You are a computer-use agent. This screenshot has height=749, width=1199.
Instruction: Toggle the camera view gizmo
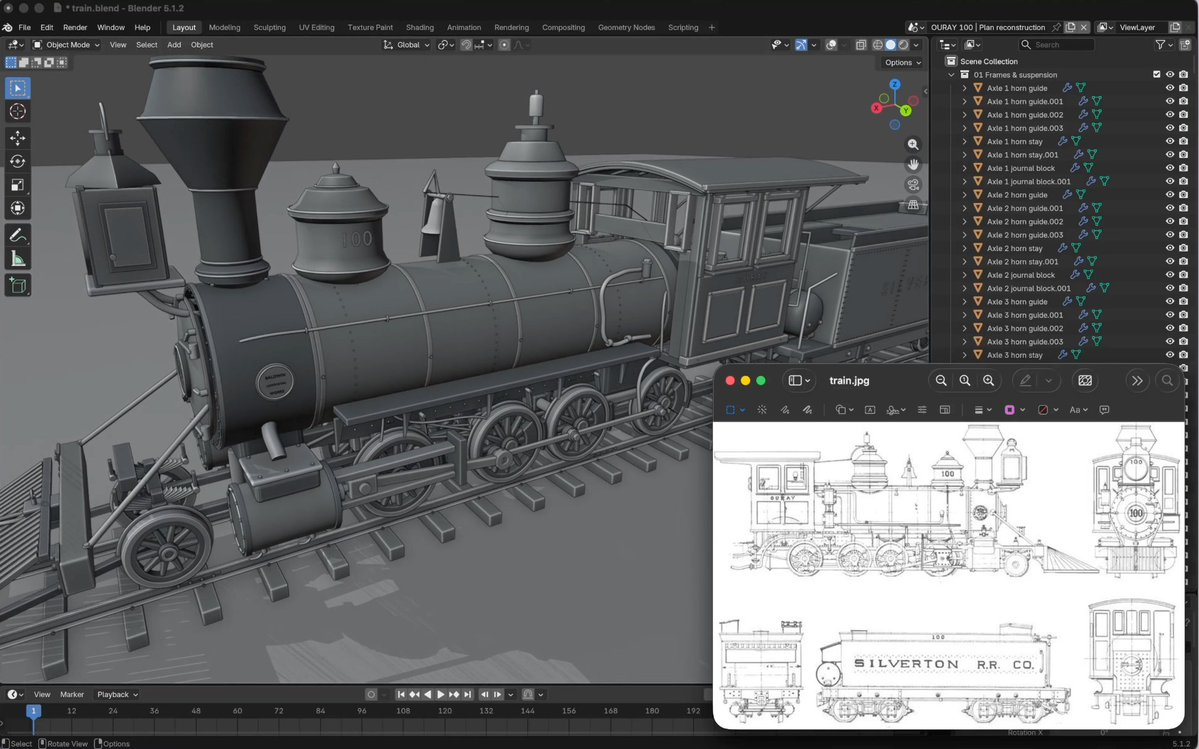pos(913,184)
